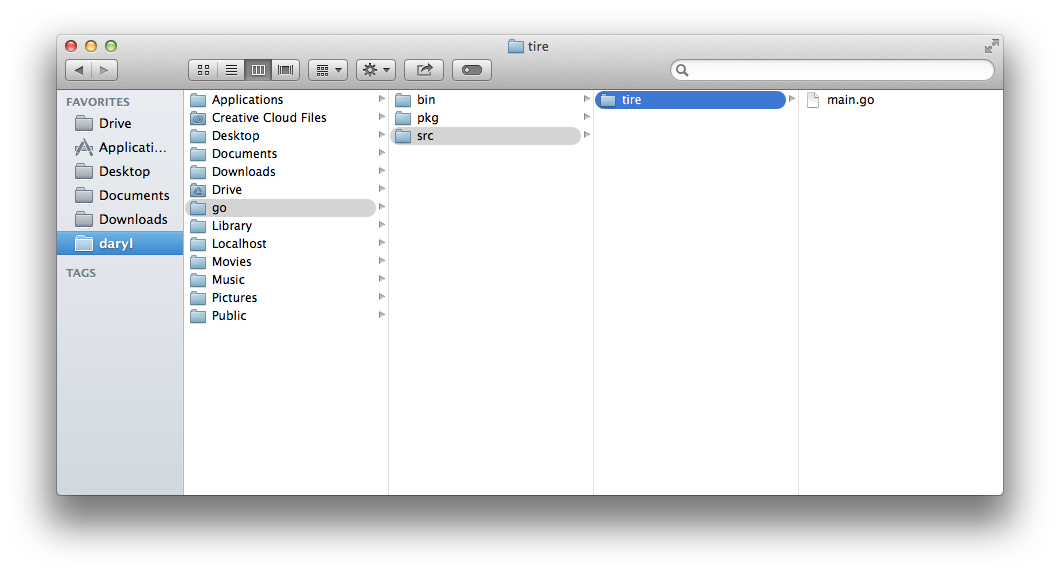Select the Downloads folder in first column

(281, 172)
